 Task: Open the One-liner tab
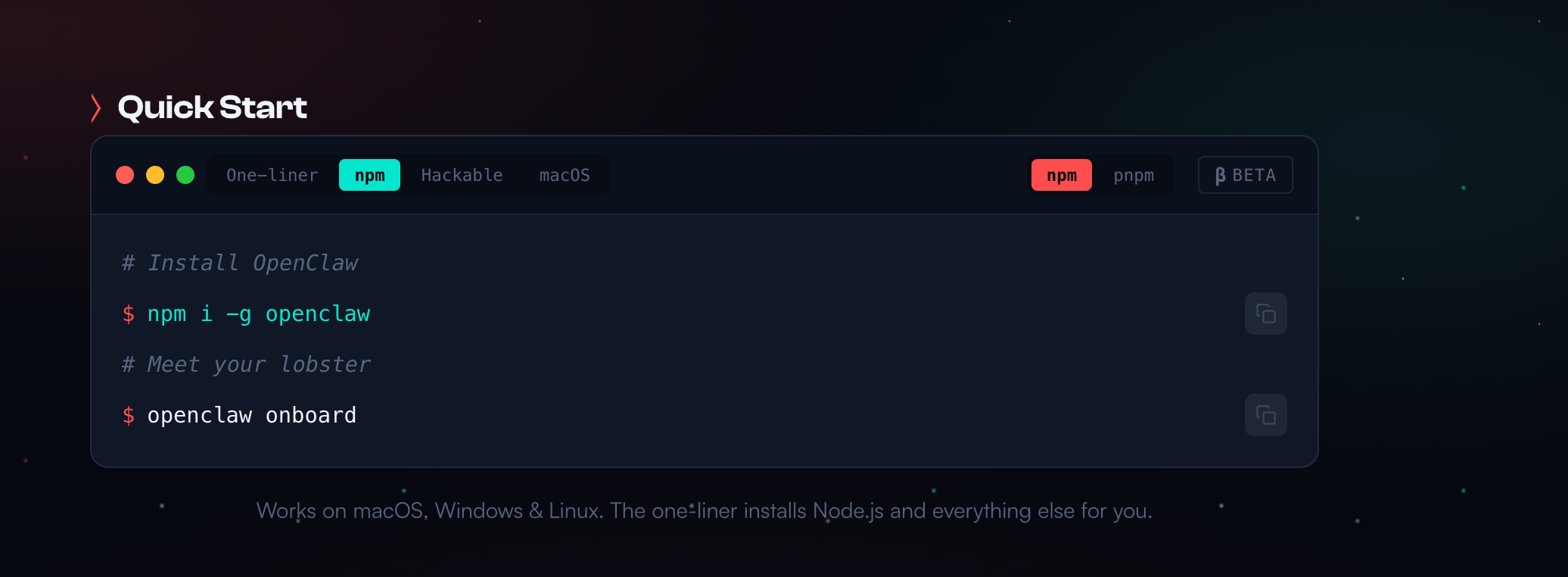[x=272, y=176]
